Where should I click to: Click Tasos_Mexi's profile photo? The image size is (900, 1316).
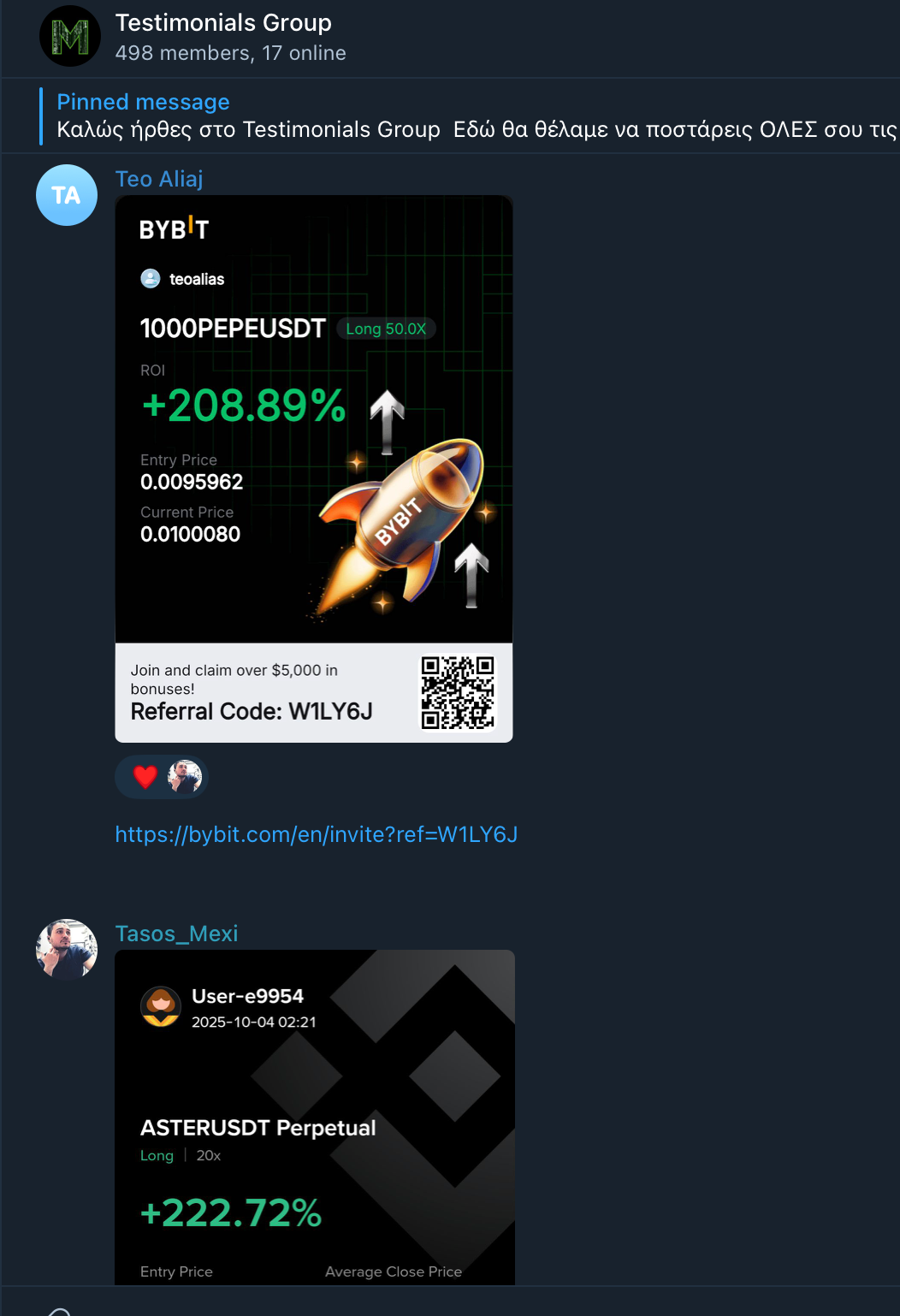pyautogui.click(x=67, y=950)
